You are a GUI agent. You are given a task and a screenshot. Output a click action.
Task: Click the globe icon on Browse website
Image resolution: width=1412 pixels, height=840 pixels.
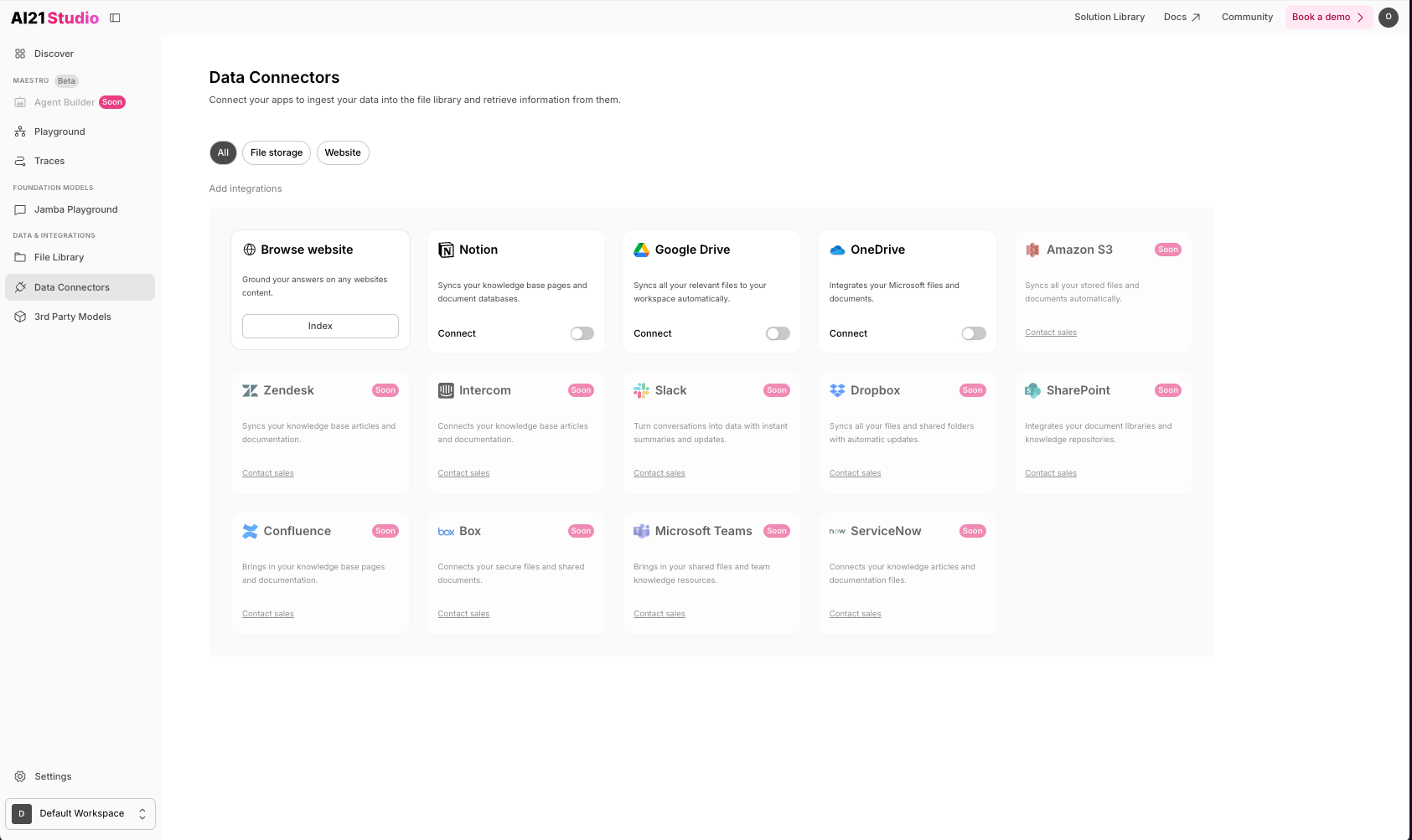point(249,250)
